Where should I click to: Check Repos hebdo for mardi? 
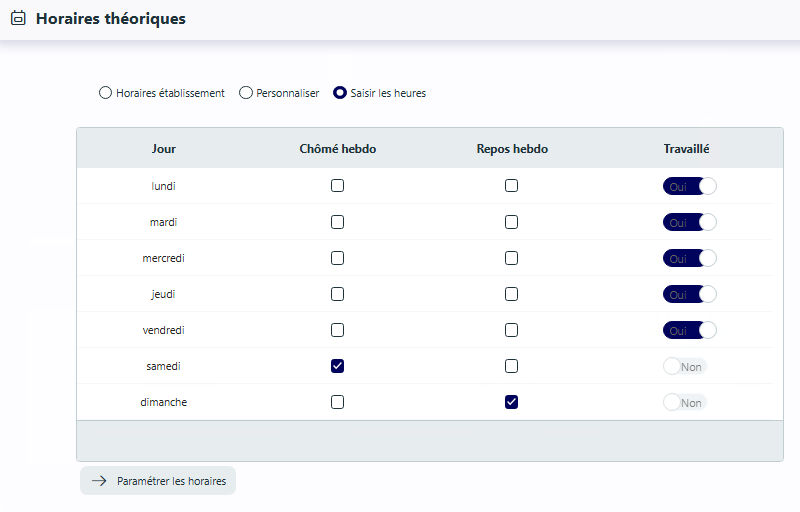pyautogui.click(x=511, y=222)
